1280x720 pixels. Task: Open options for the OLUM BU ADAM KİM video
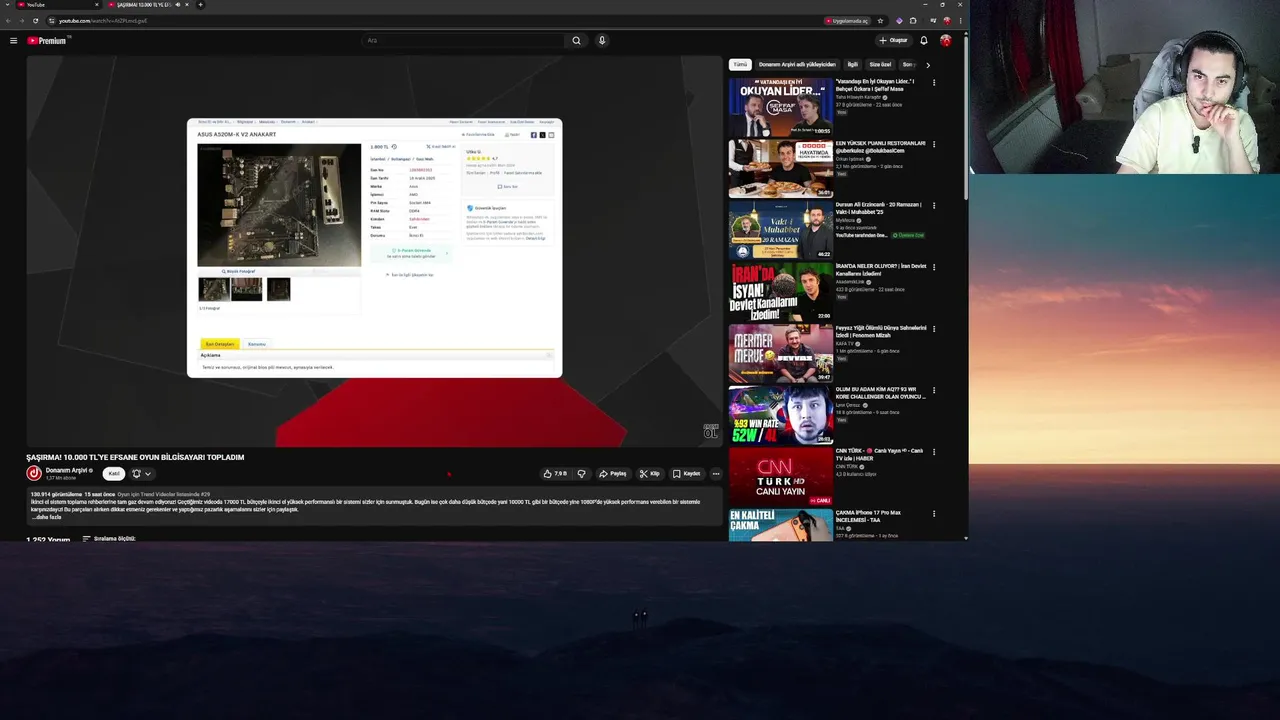pos(934,391)
